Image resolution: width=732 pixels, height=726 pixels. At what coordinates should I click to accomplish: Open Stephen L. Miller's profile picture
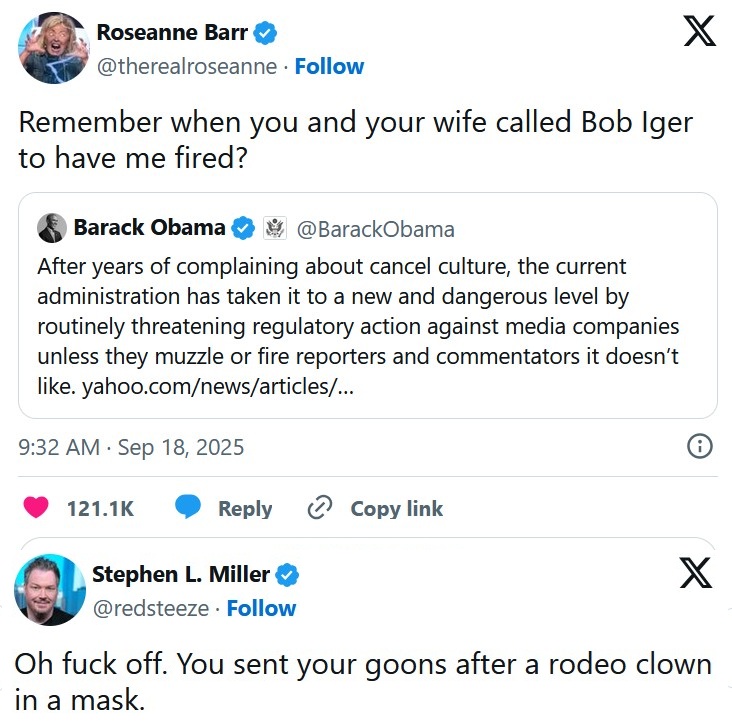coord(49,590)
